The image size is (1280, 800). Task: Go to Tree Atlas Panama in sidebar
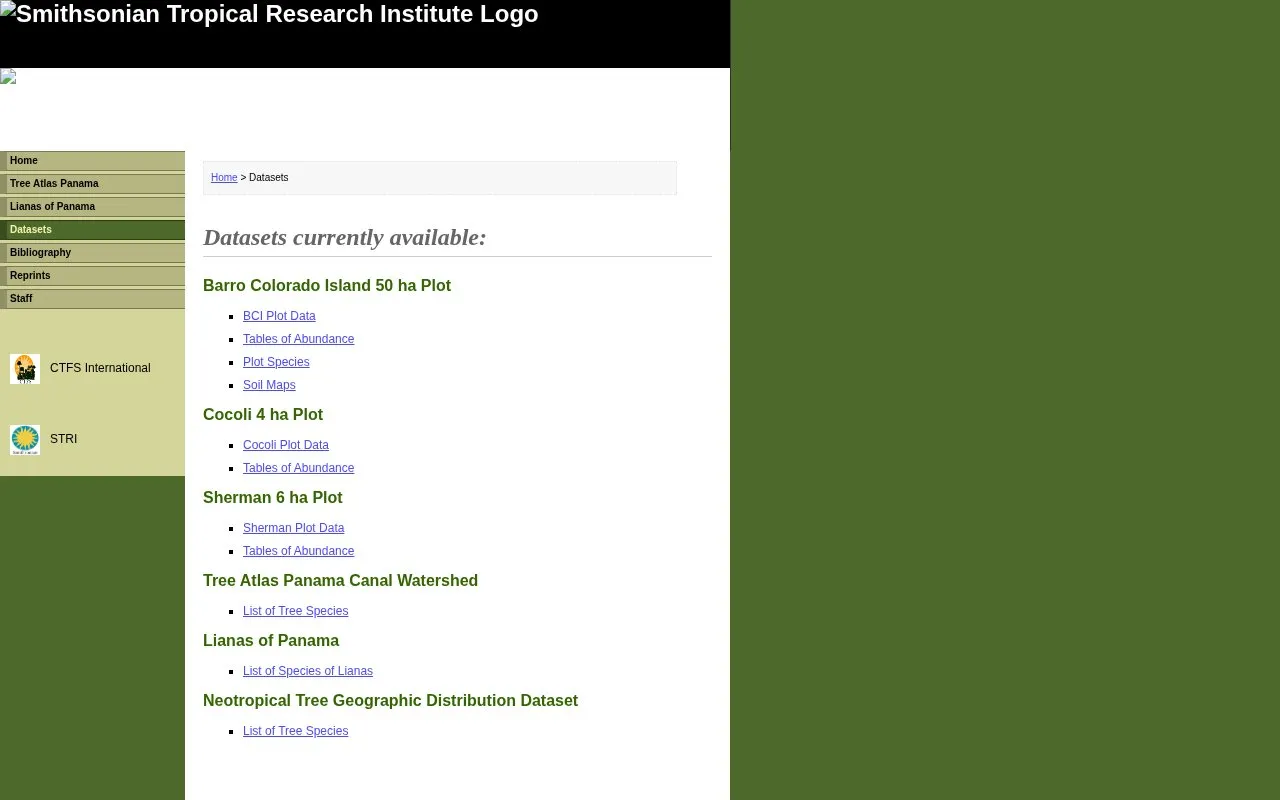click(93, 184)
